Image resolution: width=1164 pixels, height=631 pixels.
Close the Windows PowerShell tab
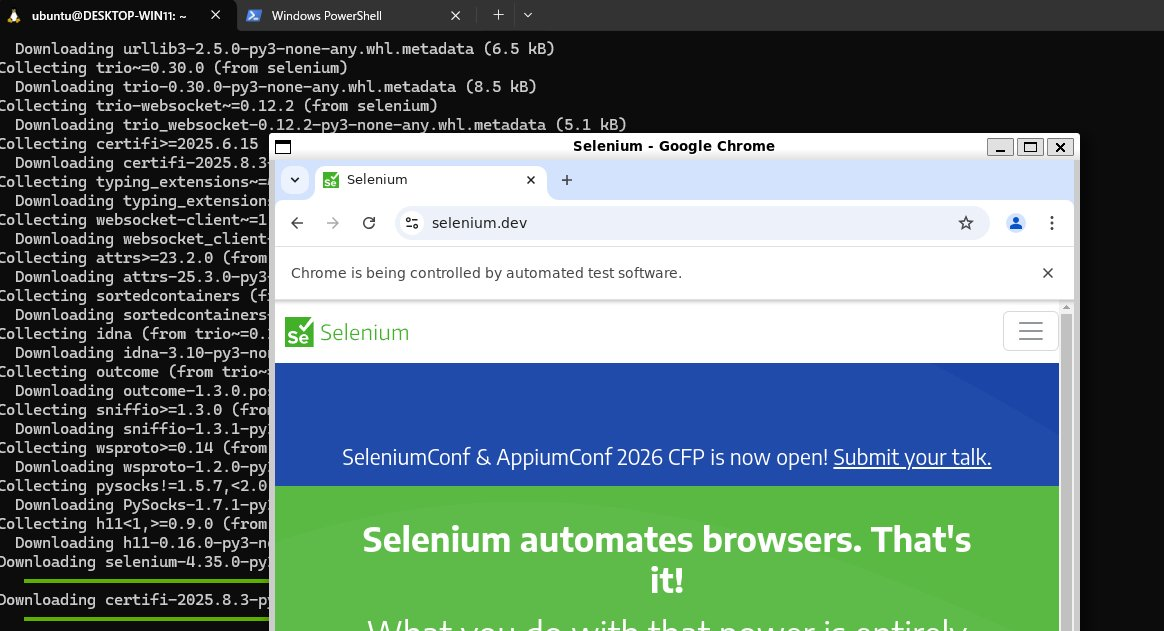click(x=456, y=16)
